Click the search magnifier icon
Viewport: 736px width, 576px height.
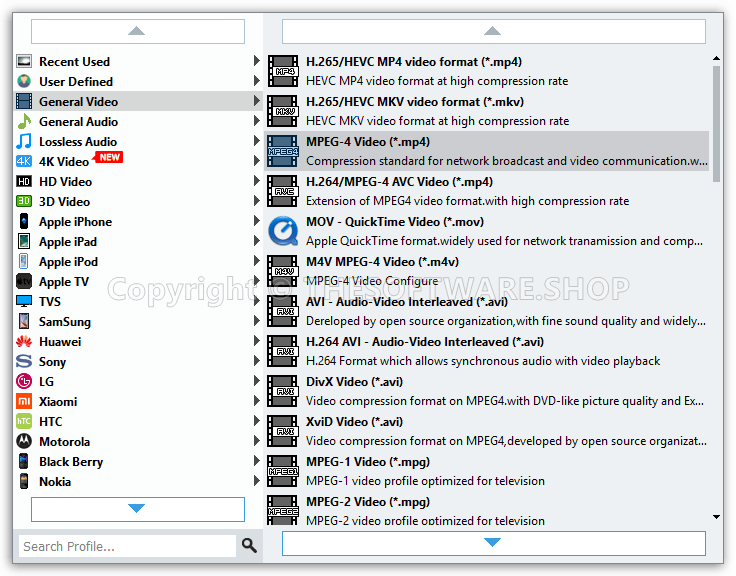coord(249,545)
